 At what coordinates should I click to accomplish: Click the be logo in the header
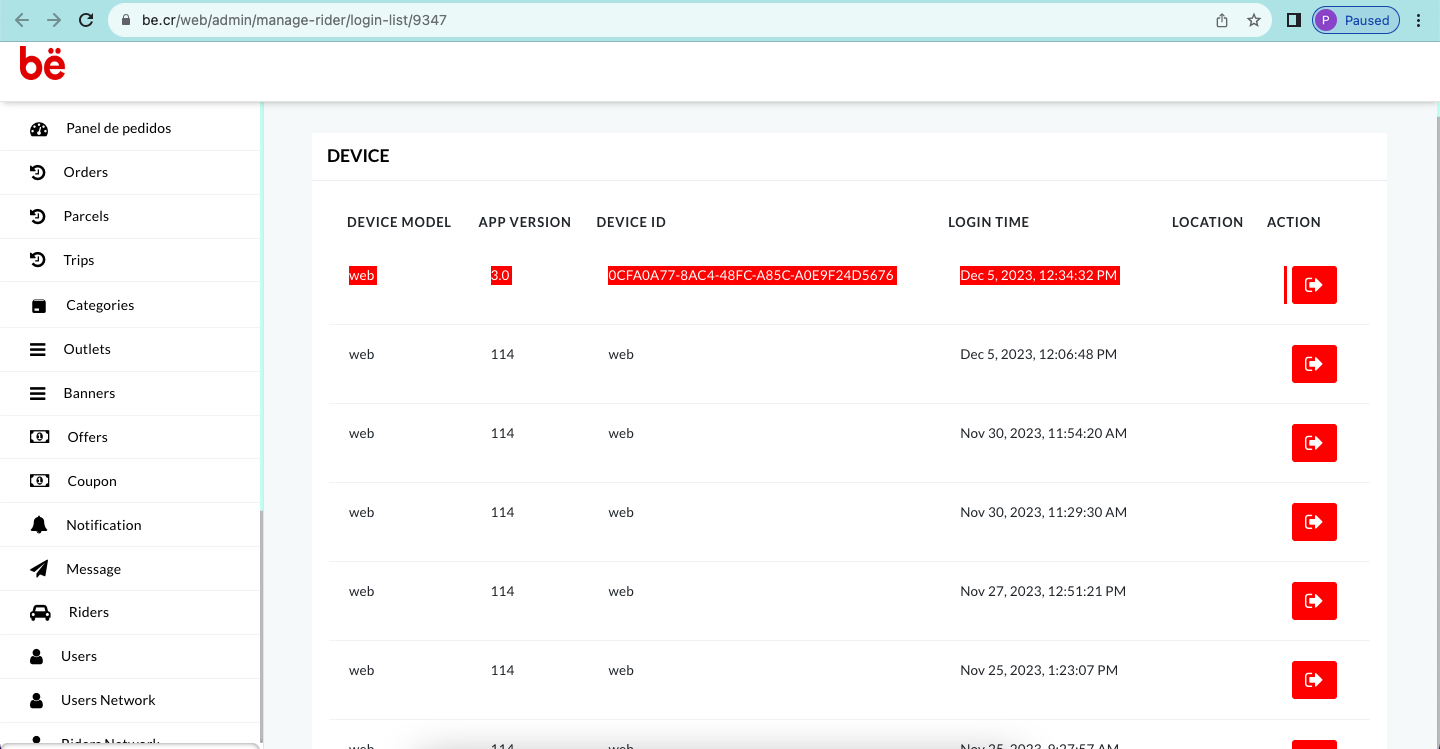43,64
